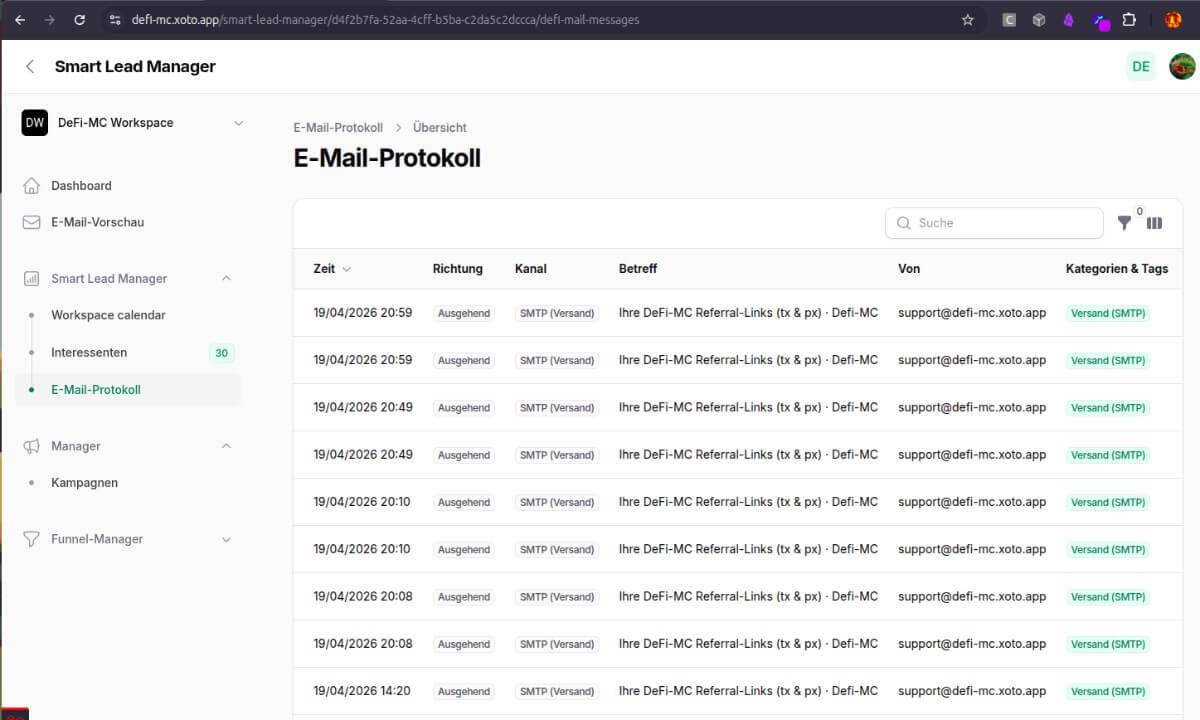
Task: Click the sender email in the 14:20 row
Action: click(x=972, y=691)
